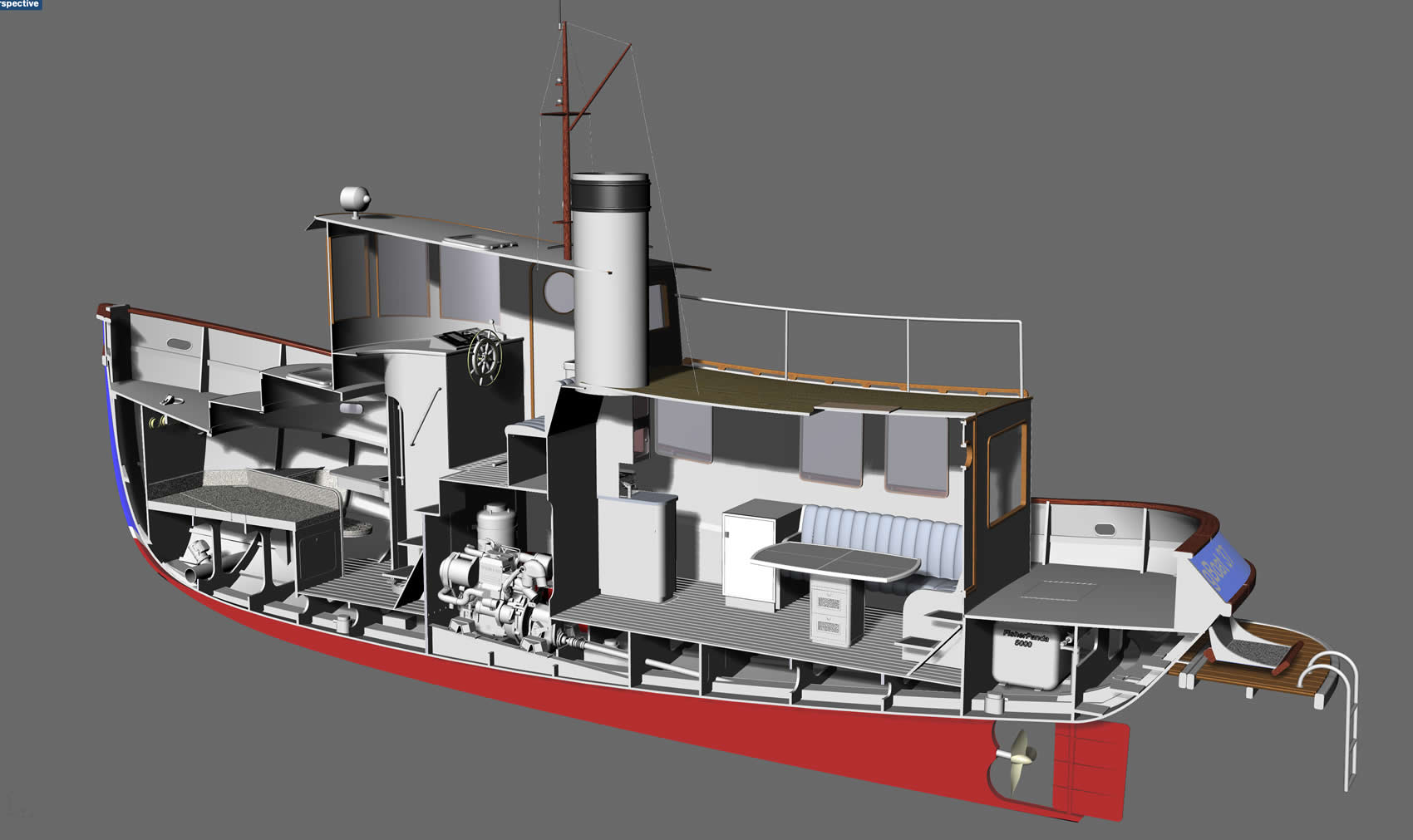This screenshot has height=840, width=1413.
Task: Select the radar dome on the wheelhouse roof
Action: [356, 199]
